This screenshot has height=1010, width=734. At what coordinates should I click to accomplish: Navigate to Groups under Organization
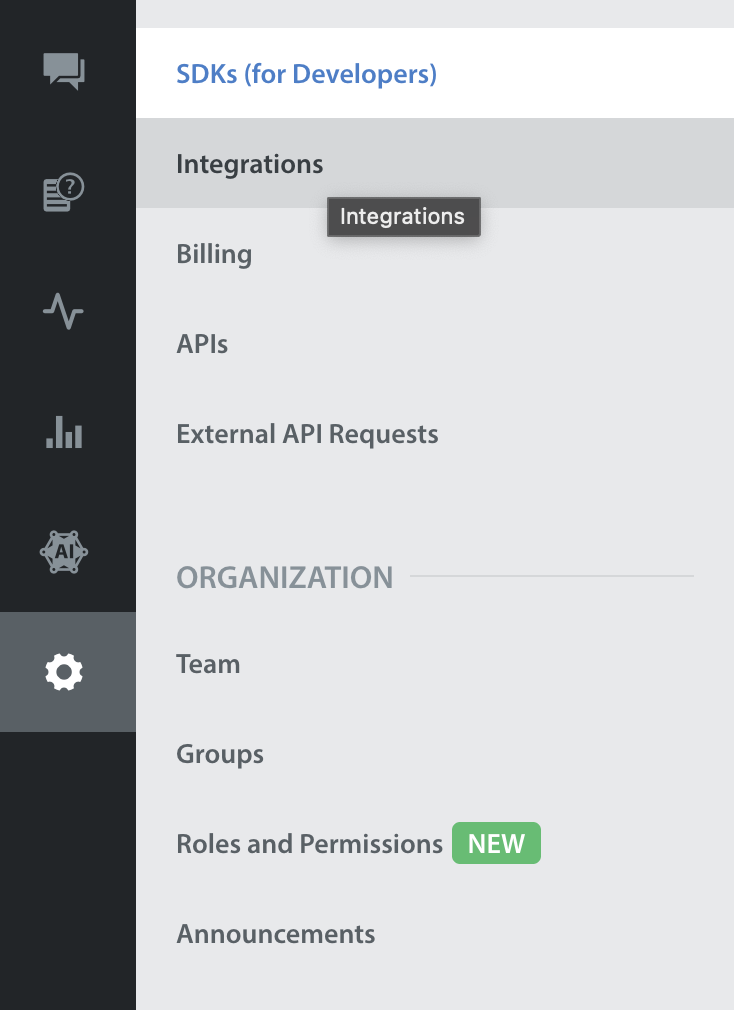pyautogui.click(x=435, y=754)
